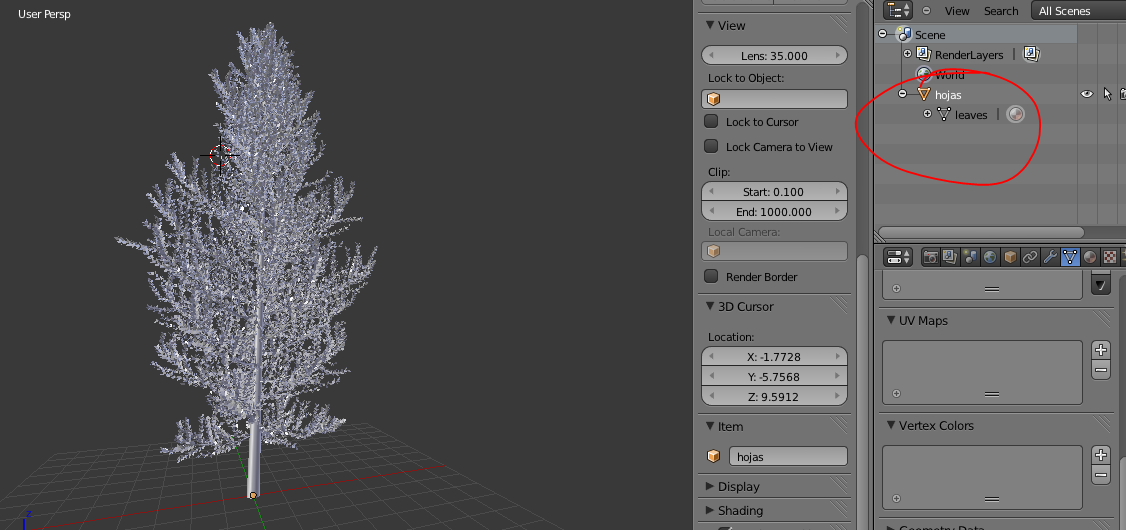Click the World globe icon
Image resolution: width=1126 pixels, height=530 pixels.
(x=924, y=74)
